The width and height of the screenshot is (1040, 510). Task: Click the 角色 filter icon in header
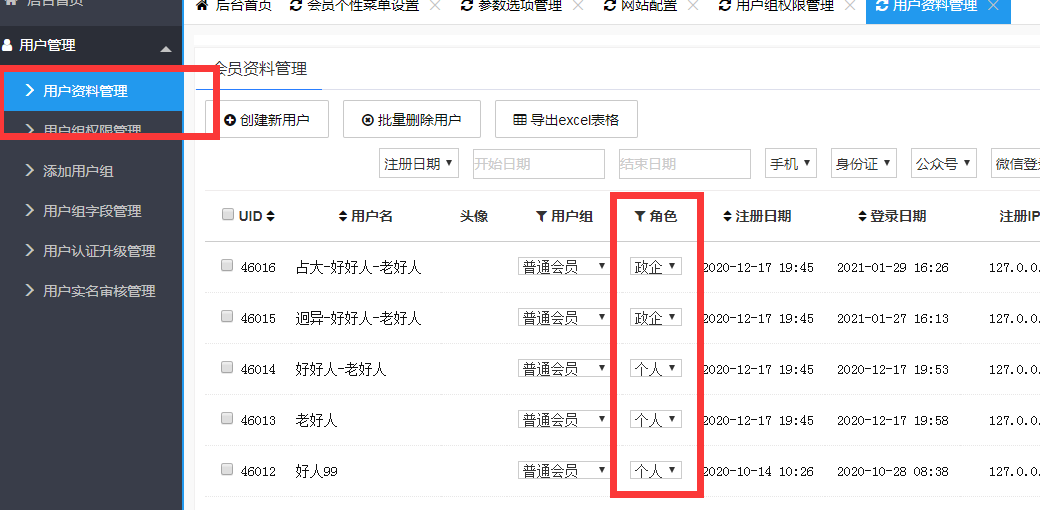640,216
